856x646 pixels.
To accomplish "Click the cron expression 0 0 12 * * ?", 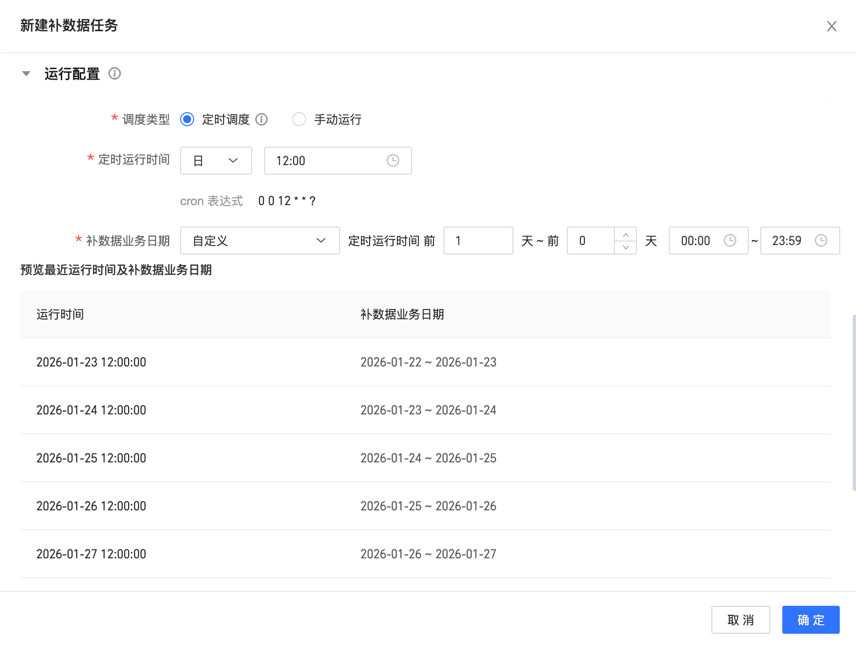I will (287, 201).
